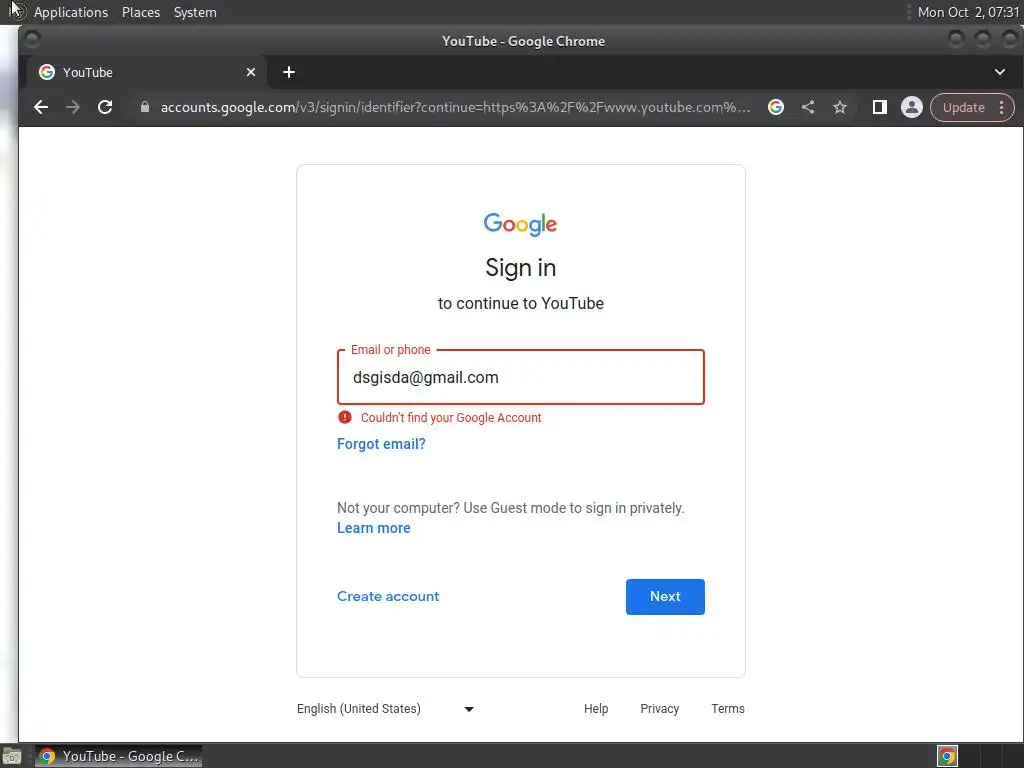The width and height of the screenshot is (1024, 768).
Task: Go back using the browser back arrow
Action: (x=40, y=107)
